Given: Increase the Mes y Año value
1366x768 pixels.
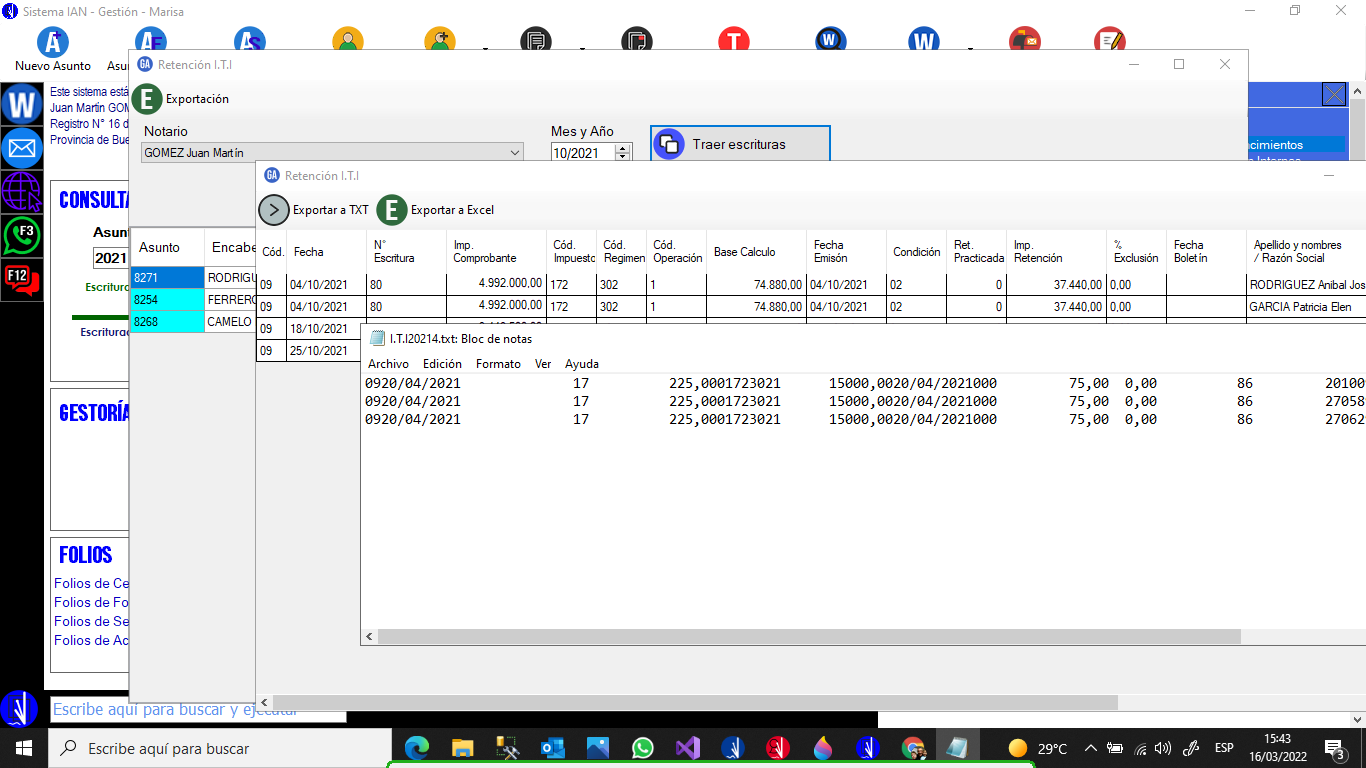Looking at the screenshot, I should (623, 148).
